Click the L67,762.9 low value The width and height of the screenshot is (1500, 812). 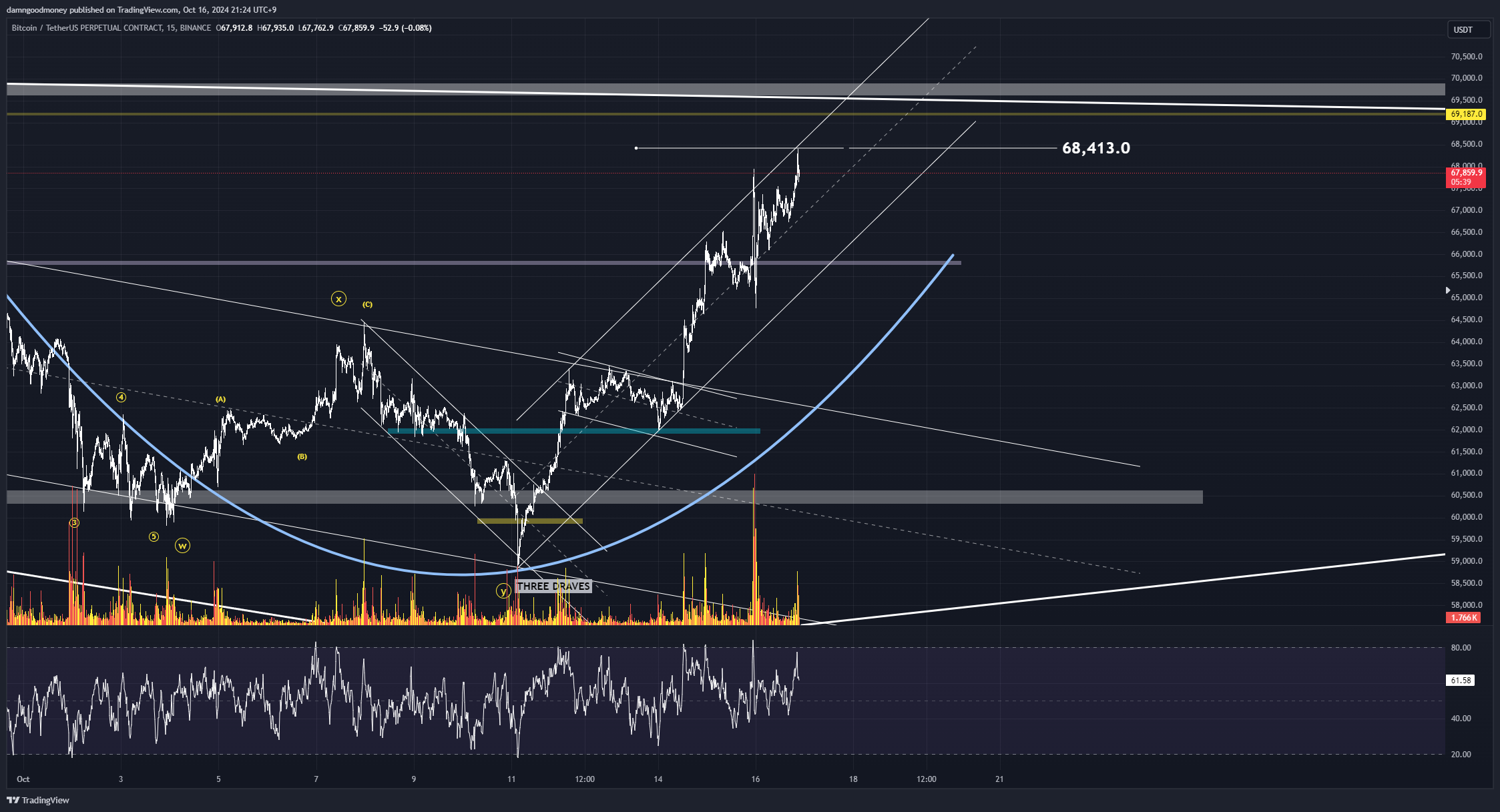click(316, 28)
